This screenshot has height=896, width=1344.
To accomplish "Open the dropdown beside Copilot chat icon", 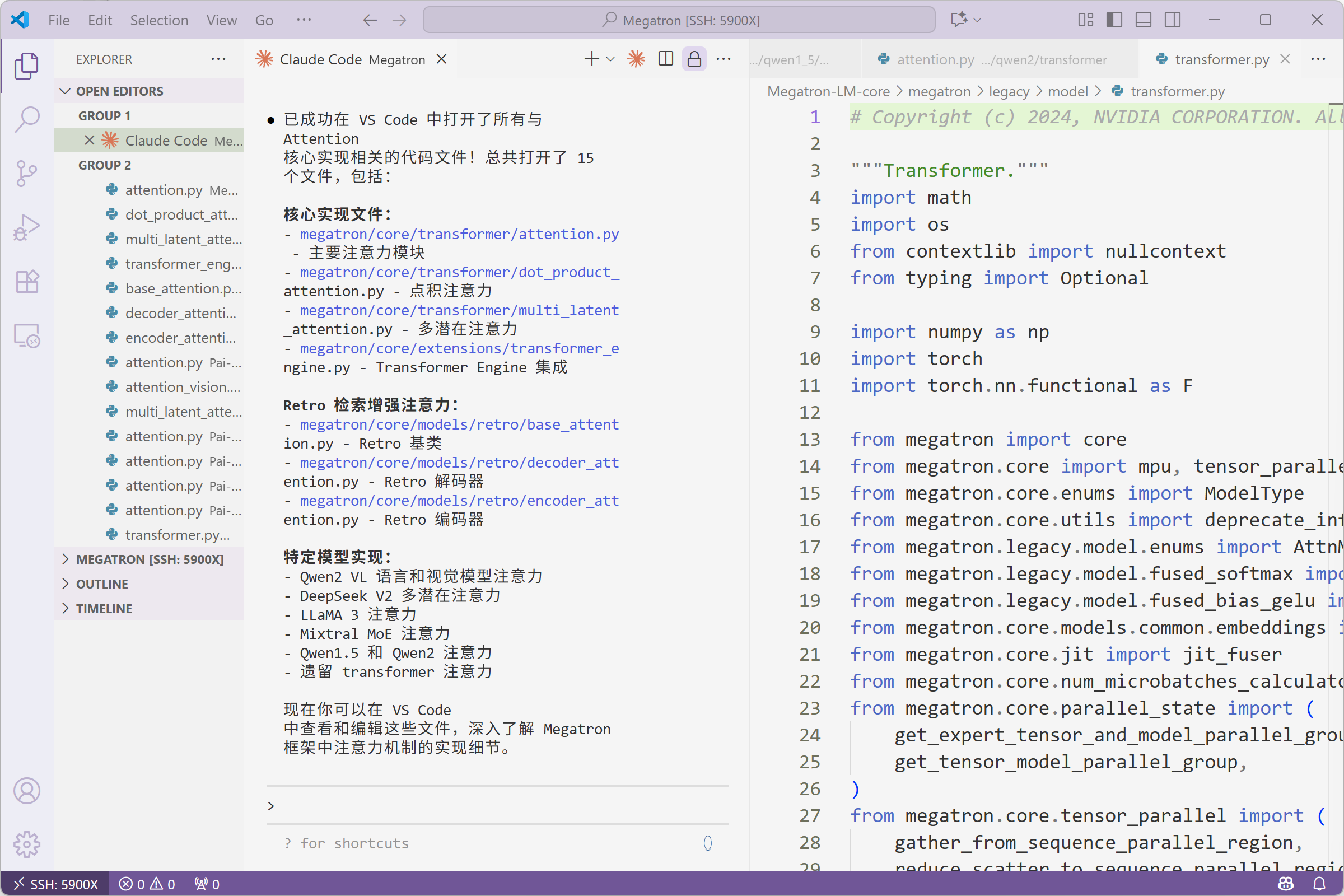I will click(x=977, y=20).
